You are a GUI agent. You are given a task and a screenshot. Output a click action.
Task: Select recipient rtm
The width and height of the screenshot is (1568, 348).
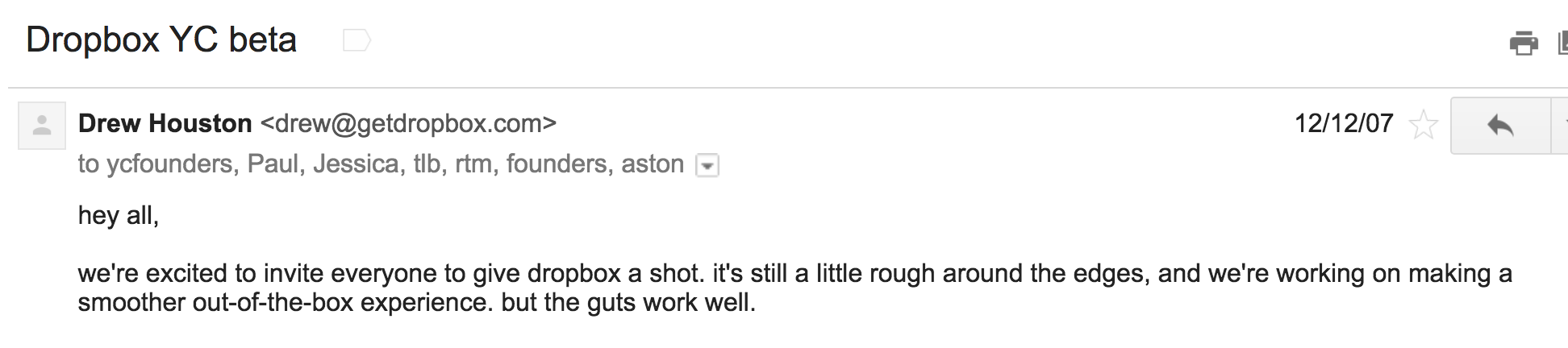473,164
